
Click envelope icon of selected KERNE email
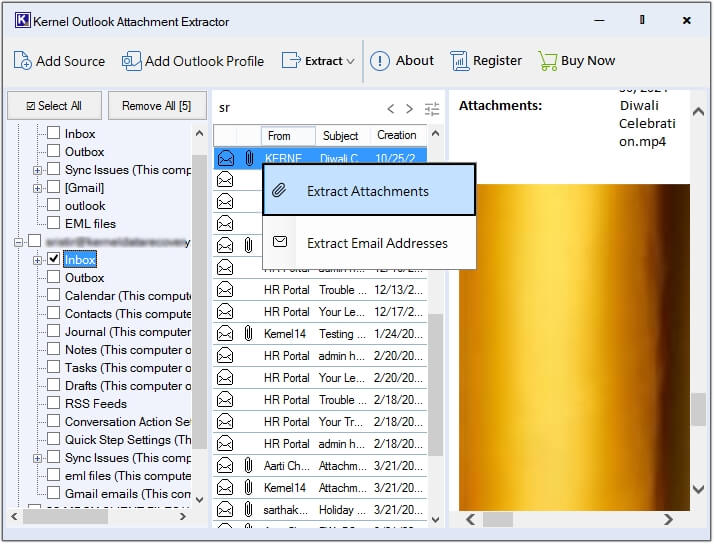226,158
